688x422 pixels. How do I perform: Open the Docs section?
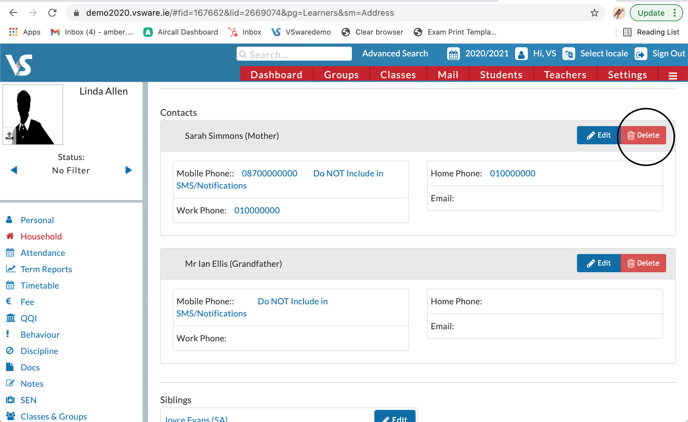30,367
